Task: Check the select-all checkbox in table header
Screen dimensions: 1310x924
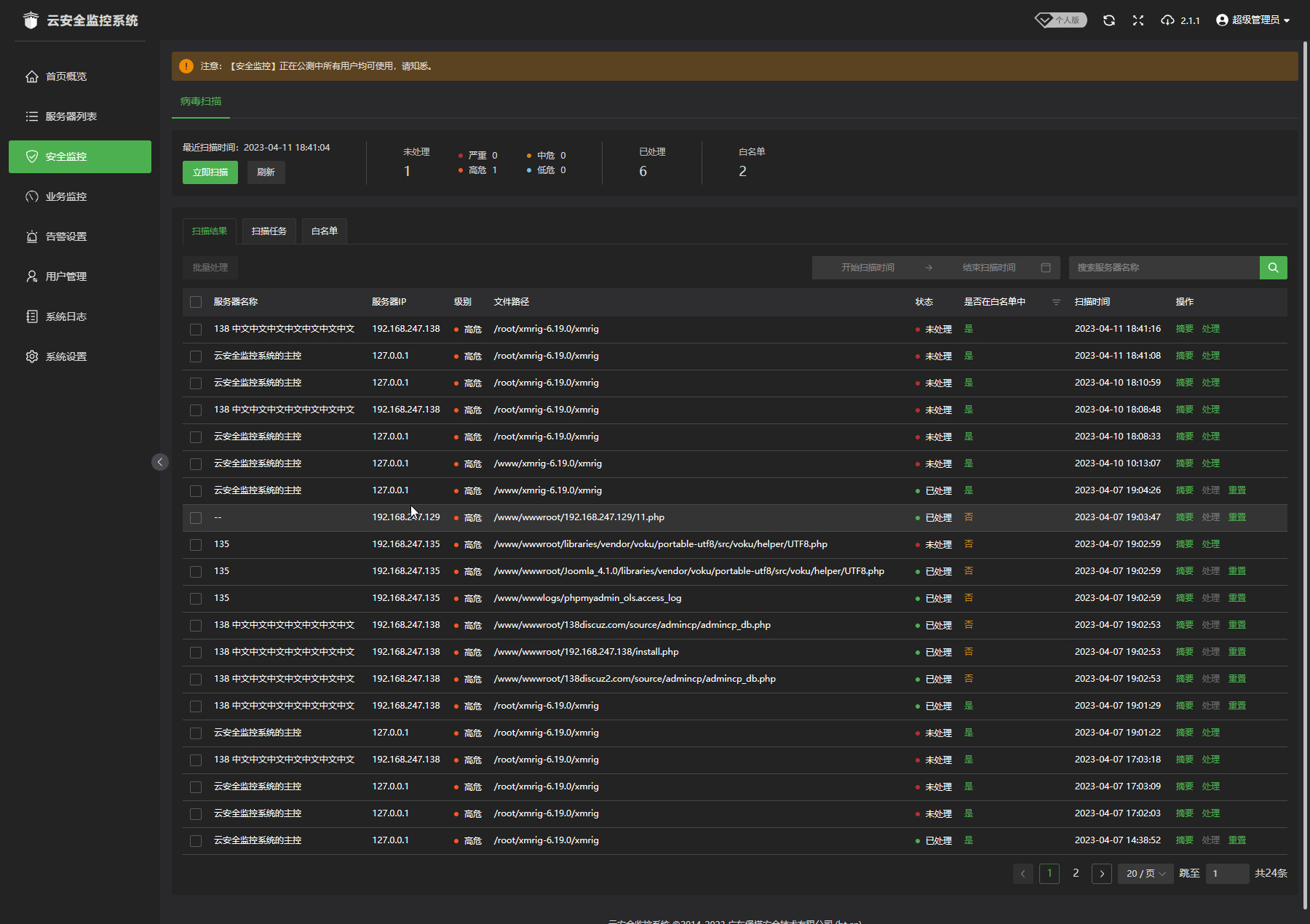Action: 196,302
